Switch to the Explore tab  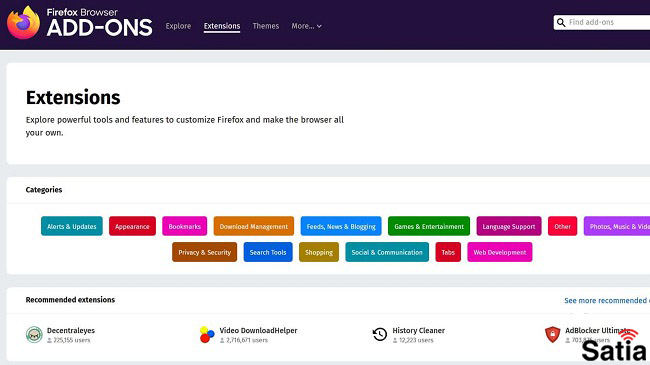coord(178,26)
